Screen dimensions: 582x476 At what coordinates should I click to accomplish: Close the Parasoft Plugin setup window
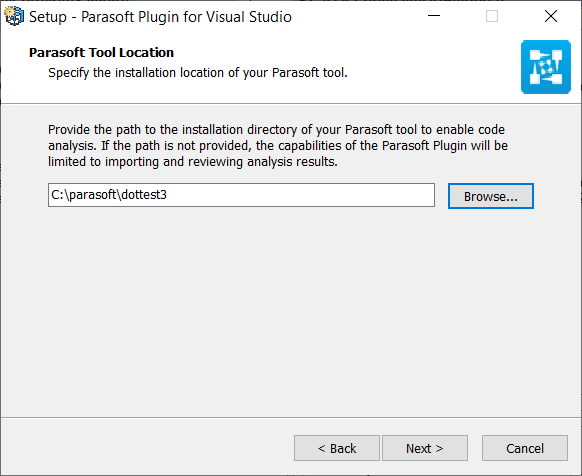click(550, 16)
